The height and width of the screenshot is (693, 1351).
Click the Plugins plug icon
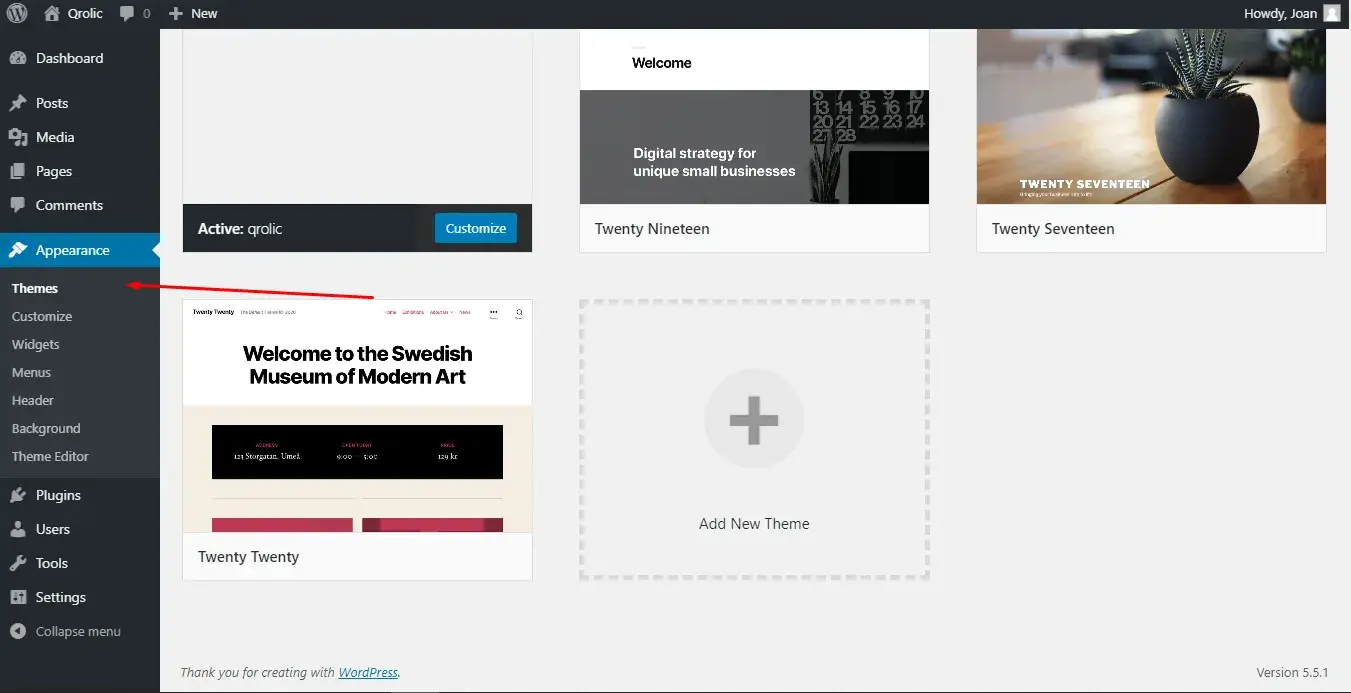(18, 495)
